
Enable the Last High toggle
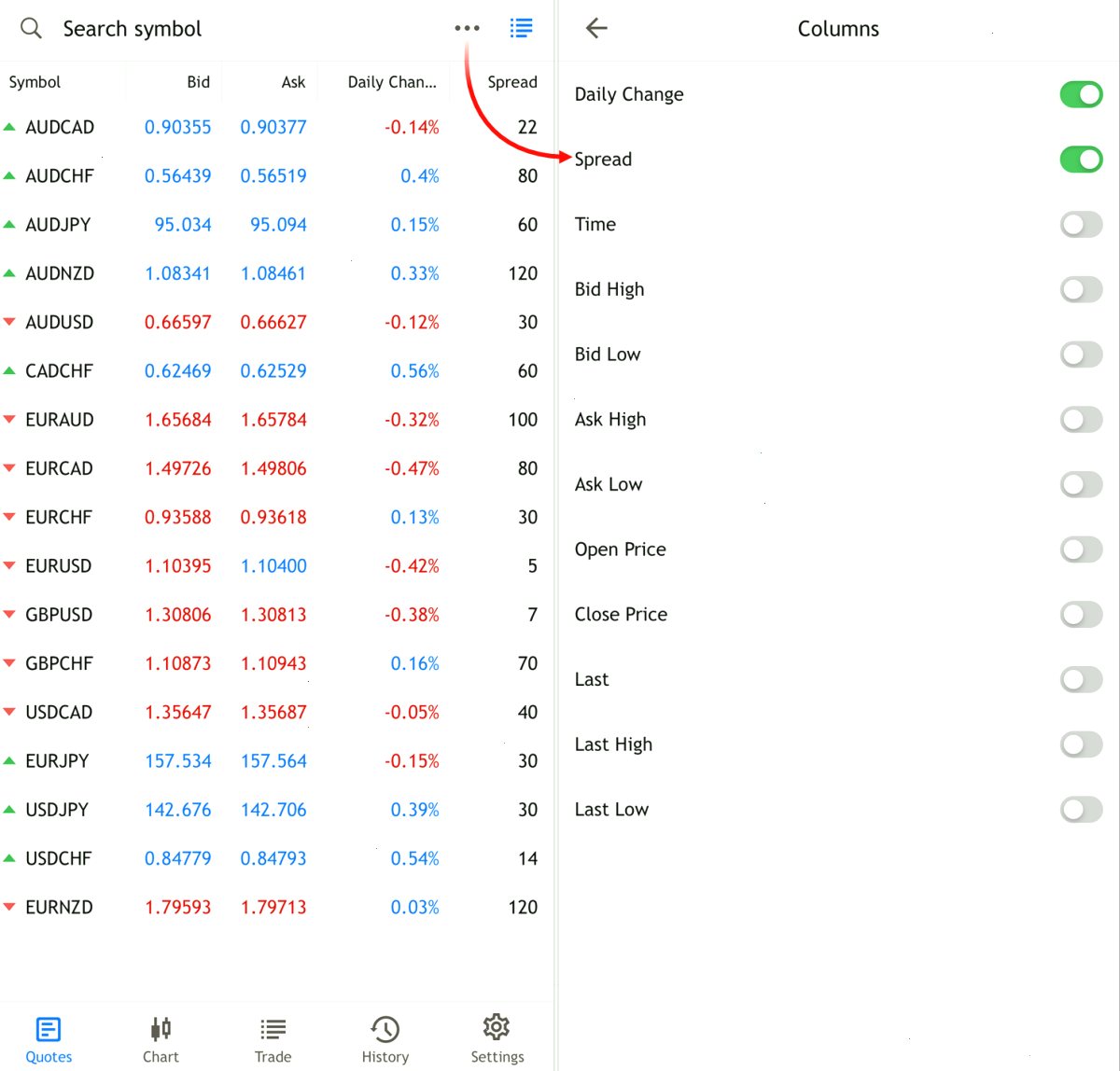coord(1081,744)
